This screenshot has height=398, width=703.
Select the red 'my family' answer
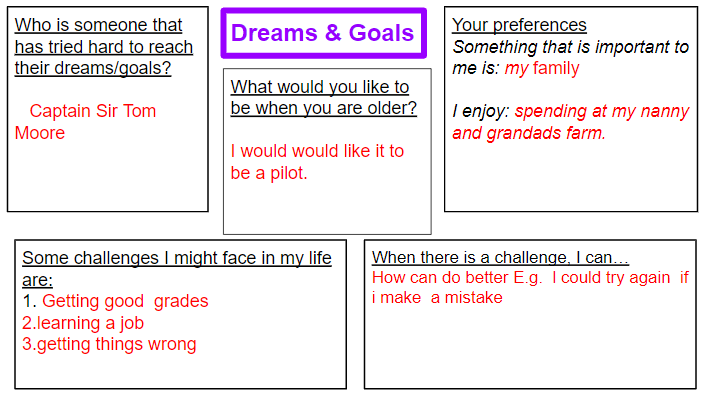click(x=542, y=68)
